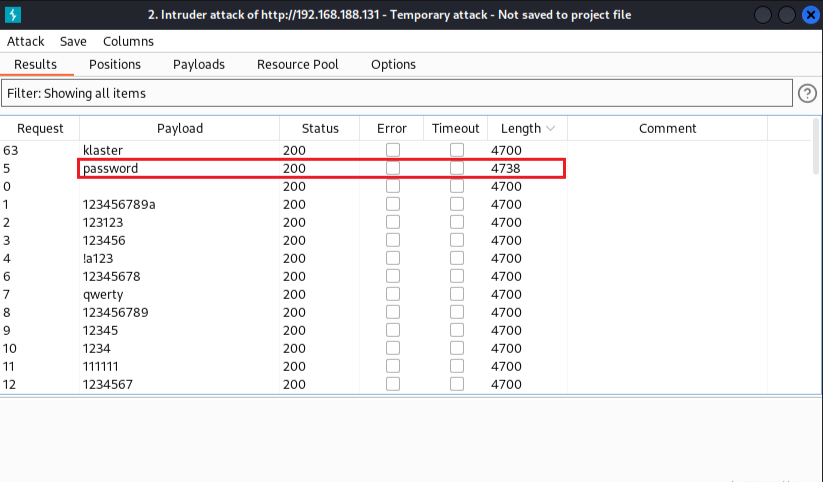Sort by the Error column header

392,129
